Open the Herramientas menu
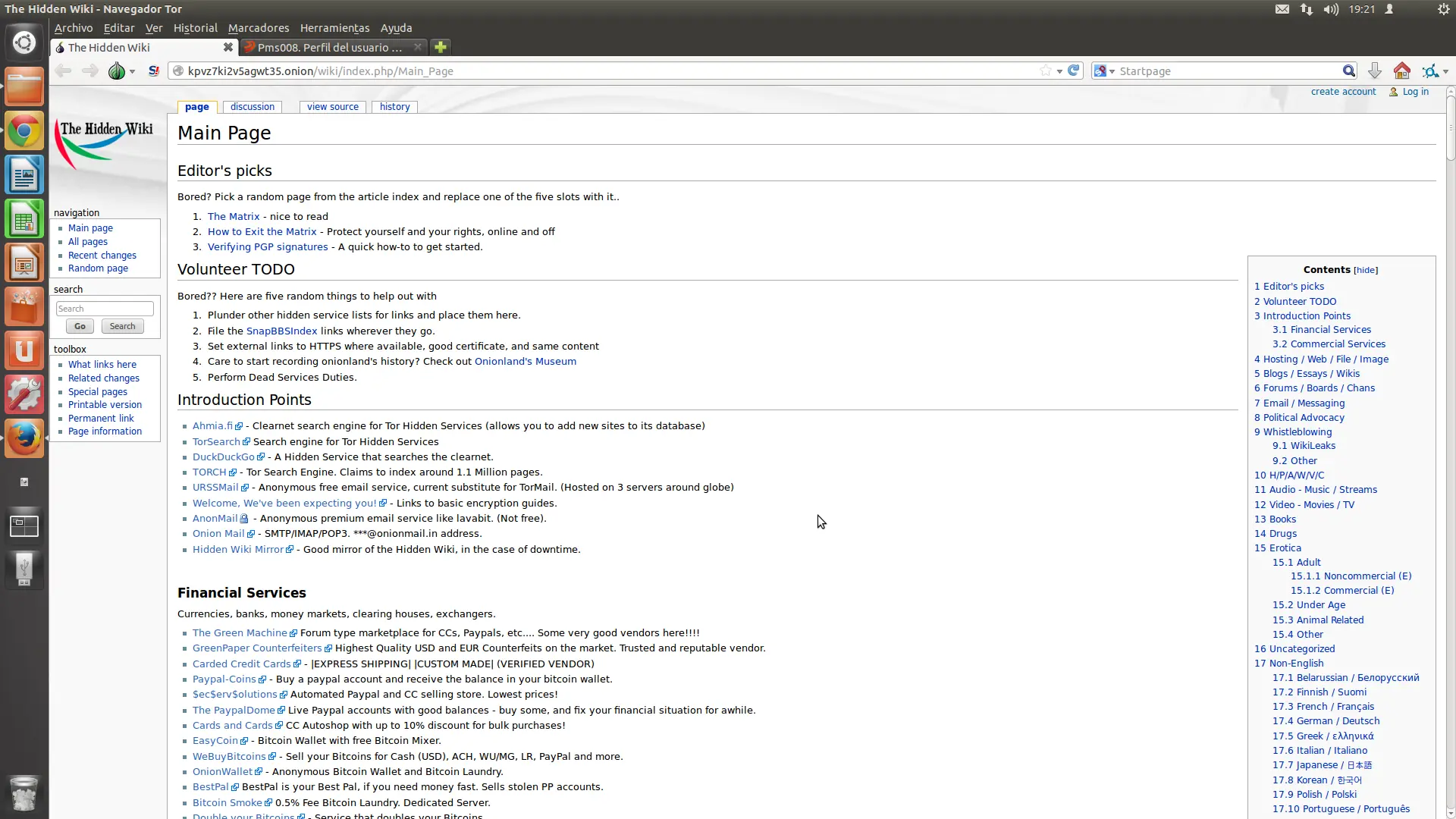The height and width of the screenshot is (819, 1456). click(334, 28)
